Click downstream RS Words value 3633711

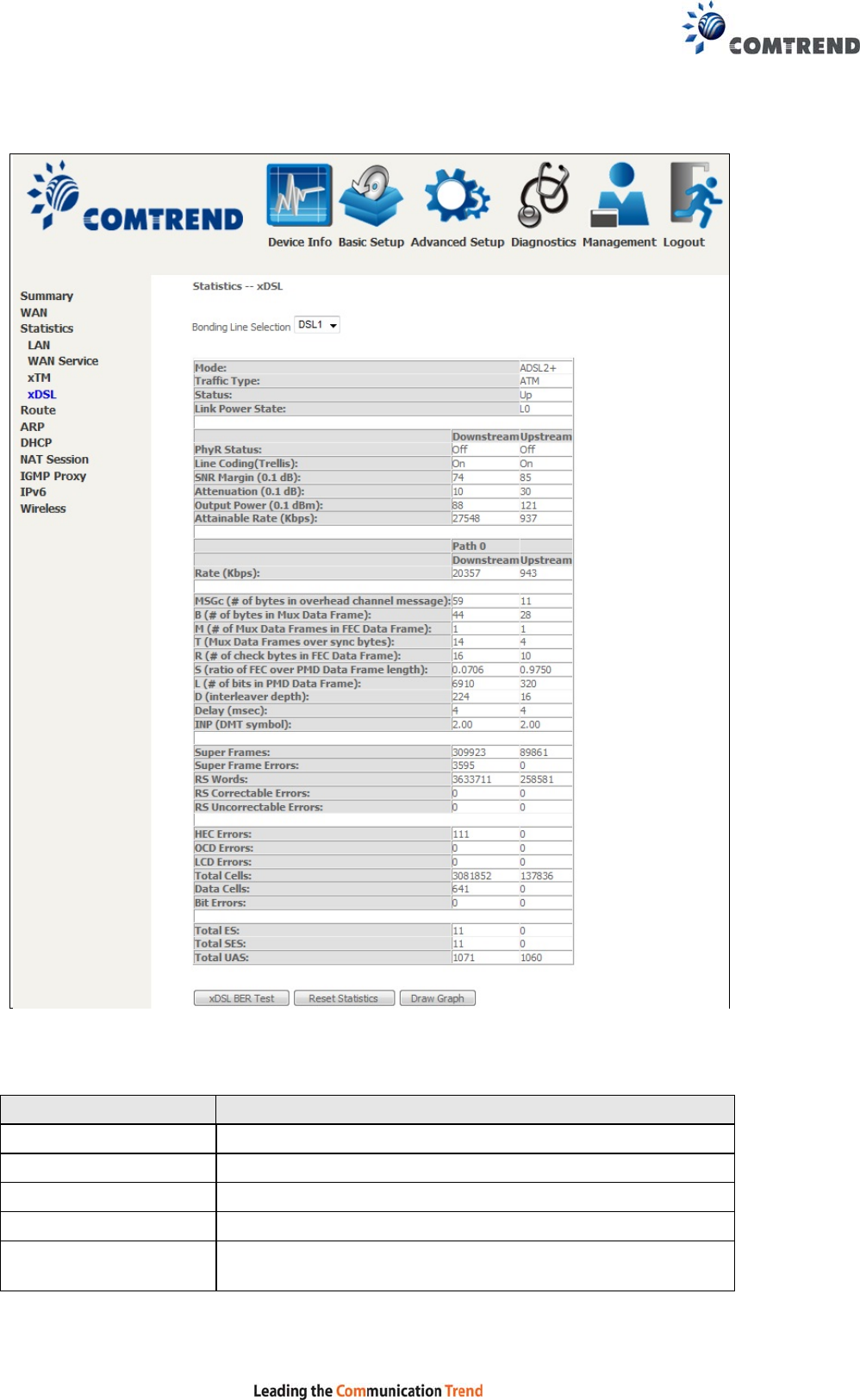(x=472, y=779)
